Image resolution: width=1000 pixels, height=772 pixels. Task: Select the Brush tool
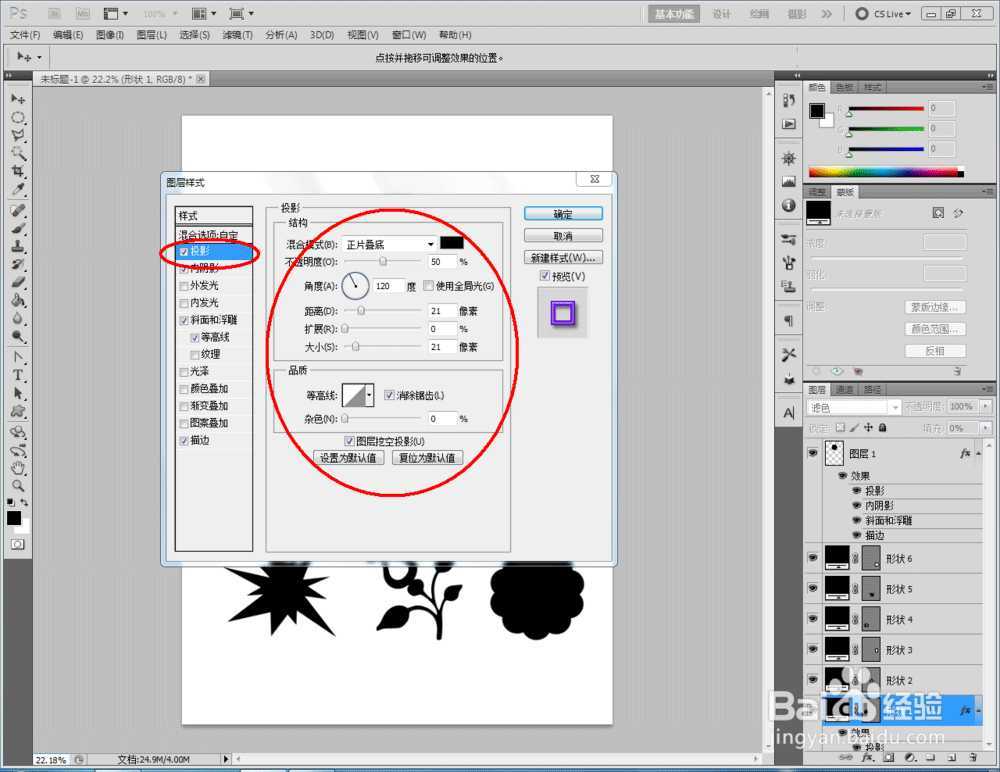(18, 228)
